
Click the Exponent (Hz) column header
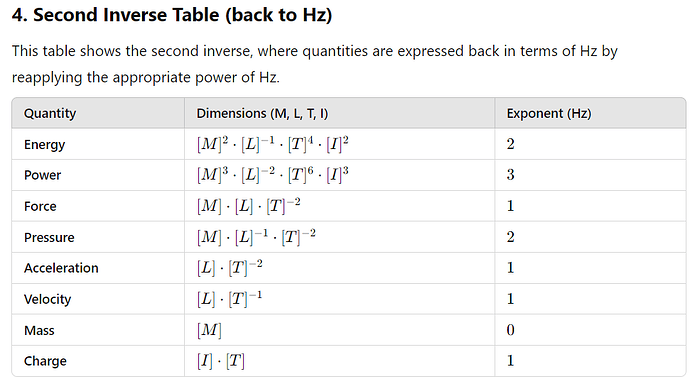[549, 114]
